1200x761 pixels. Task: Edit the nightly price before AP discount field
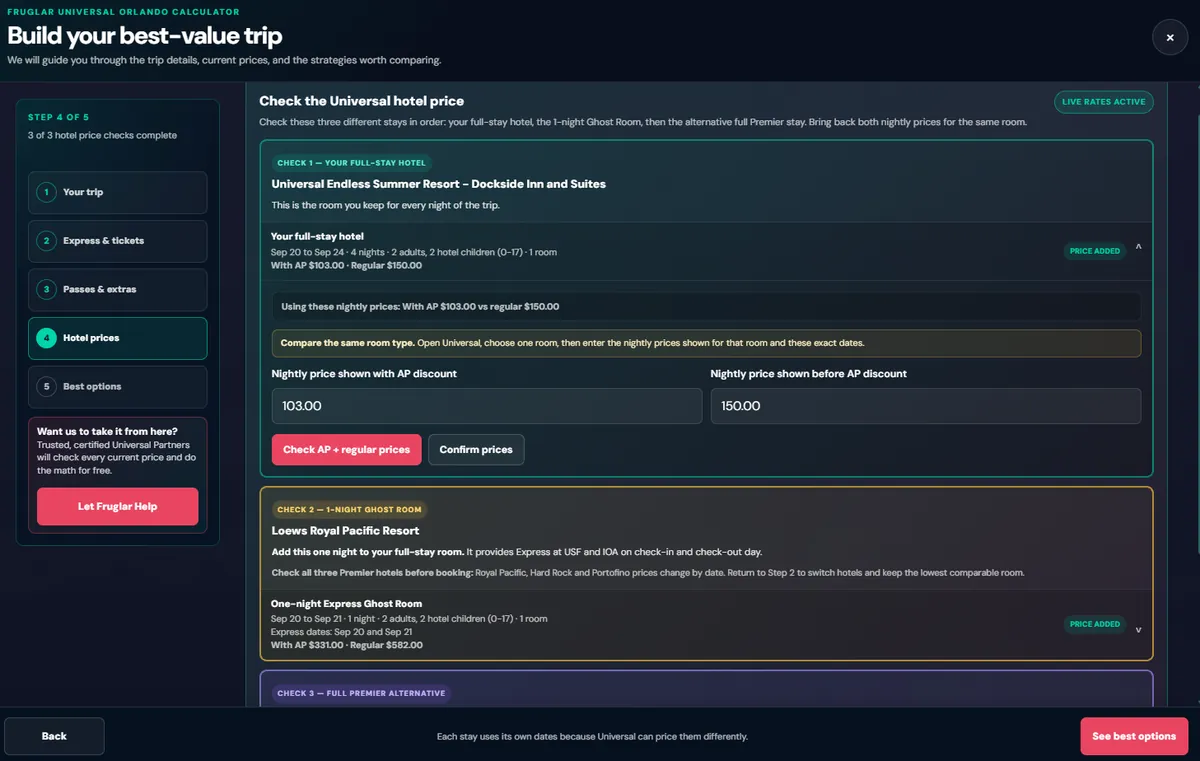(926, 406)
